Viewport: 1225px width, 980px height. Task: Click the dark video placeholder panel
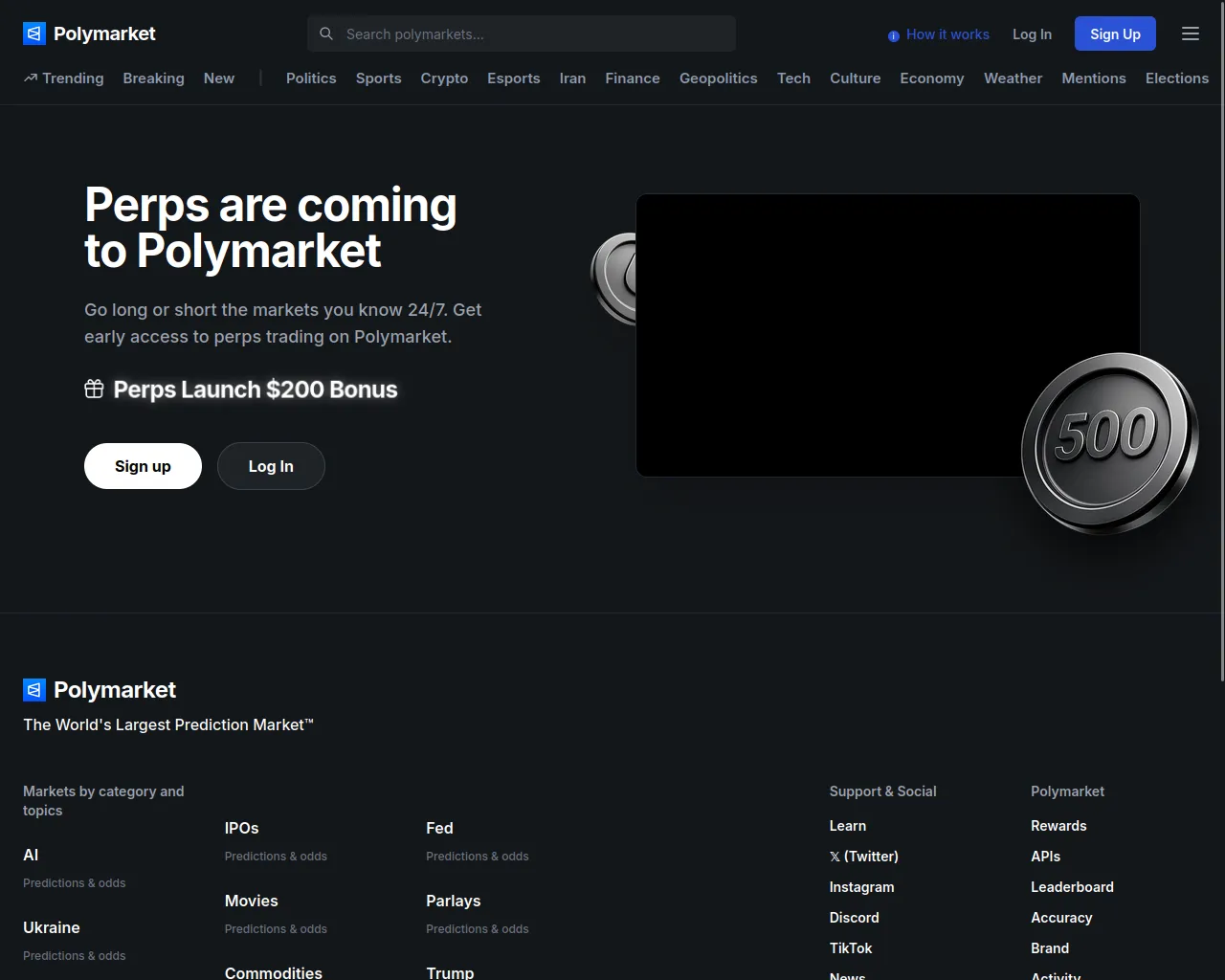coord(888,335)
